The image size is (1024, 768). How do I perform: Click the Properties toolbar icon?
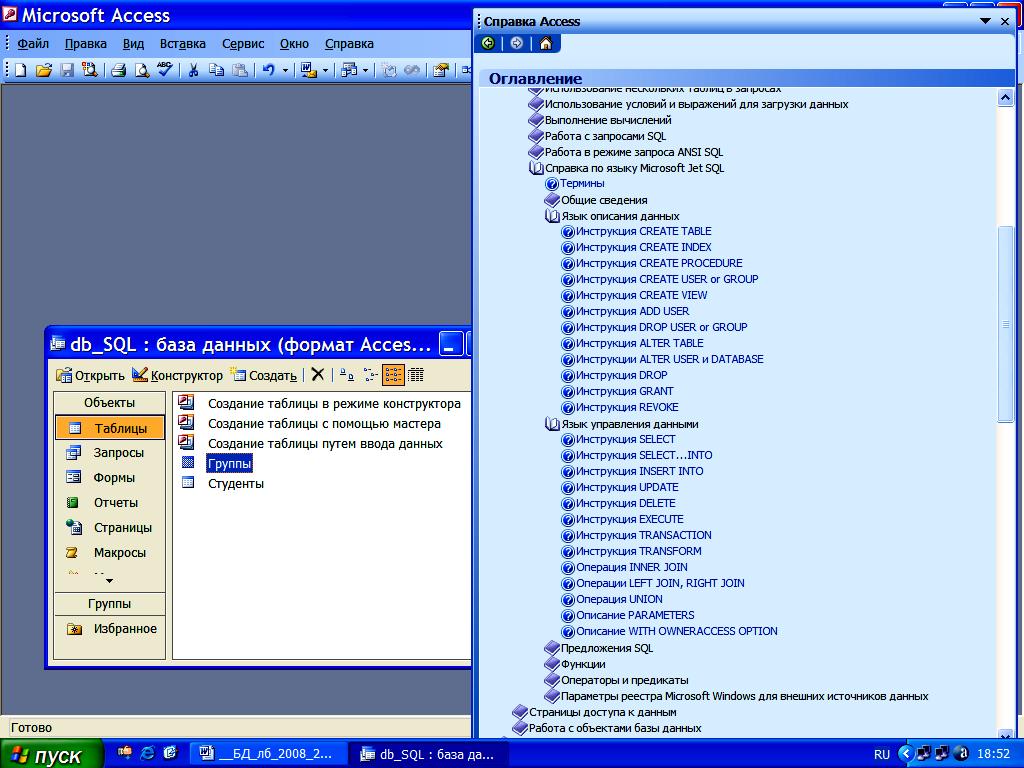441,70
